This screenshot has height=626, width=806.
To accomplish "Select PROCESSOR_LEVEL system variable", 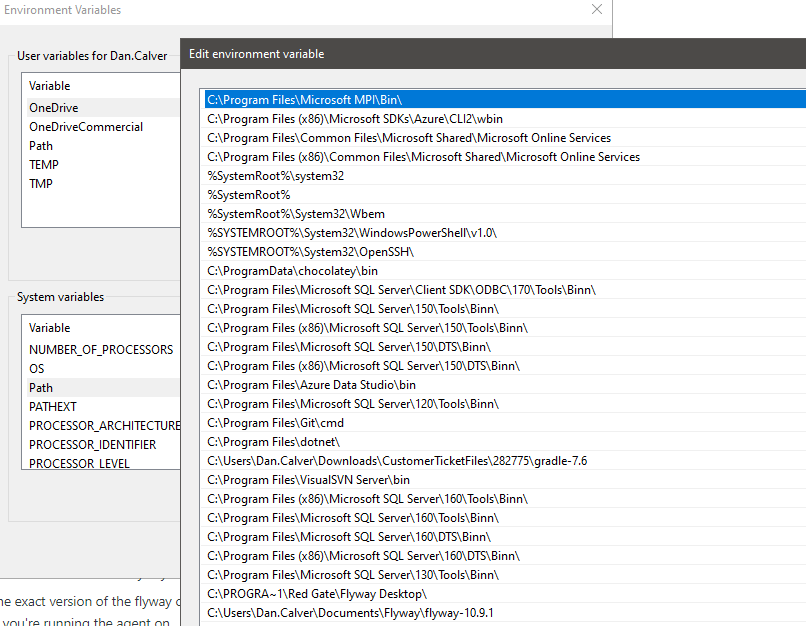I will [x=101, y=463].
